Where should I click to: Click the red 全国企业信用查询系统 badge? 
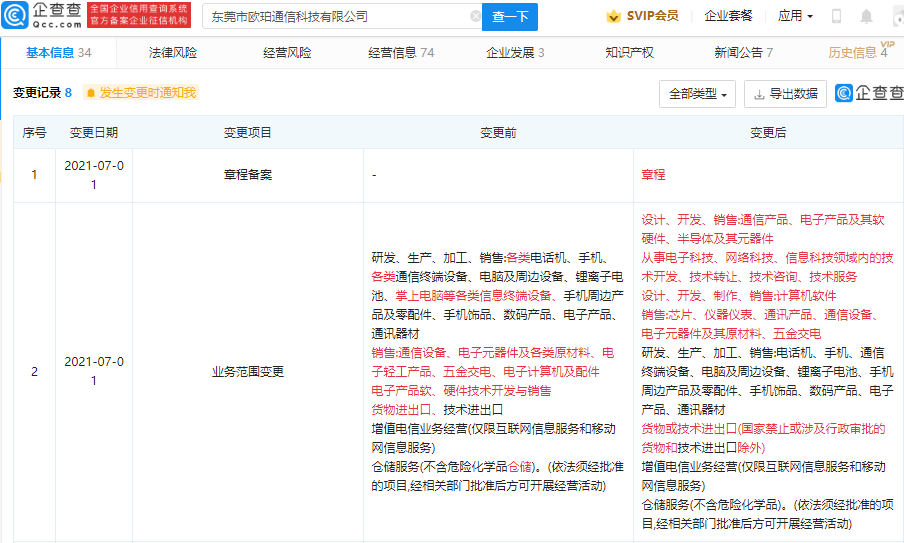(x=139, y=15)
